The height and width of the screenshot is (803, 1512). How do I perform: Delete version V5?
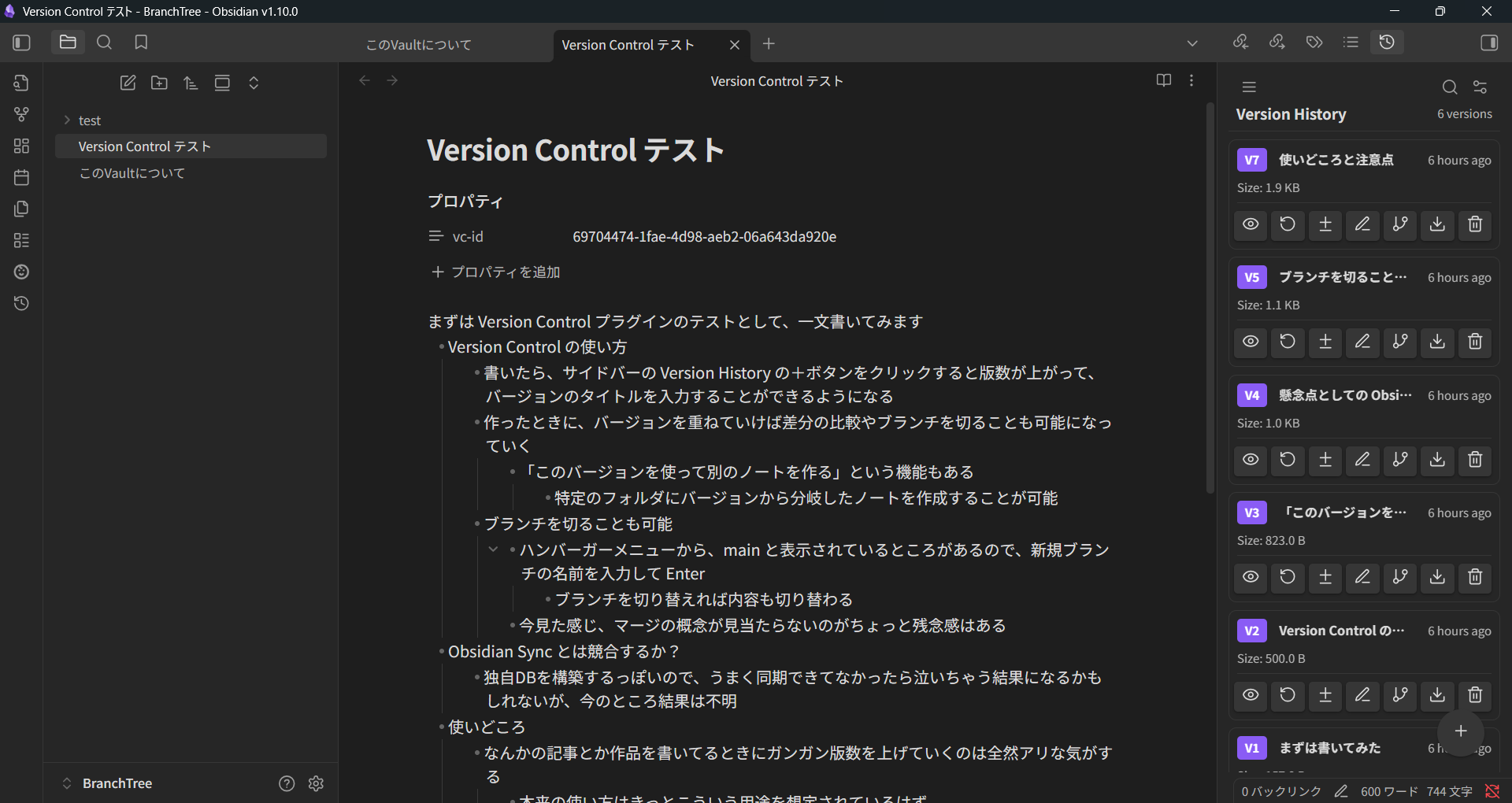tap(1475, 342)
